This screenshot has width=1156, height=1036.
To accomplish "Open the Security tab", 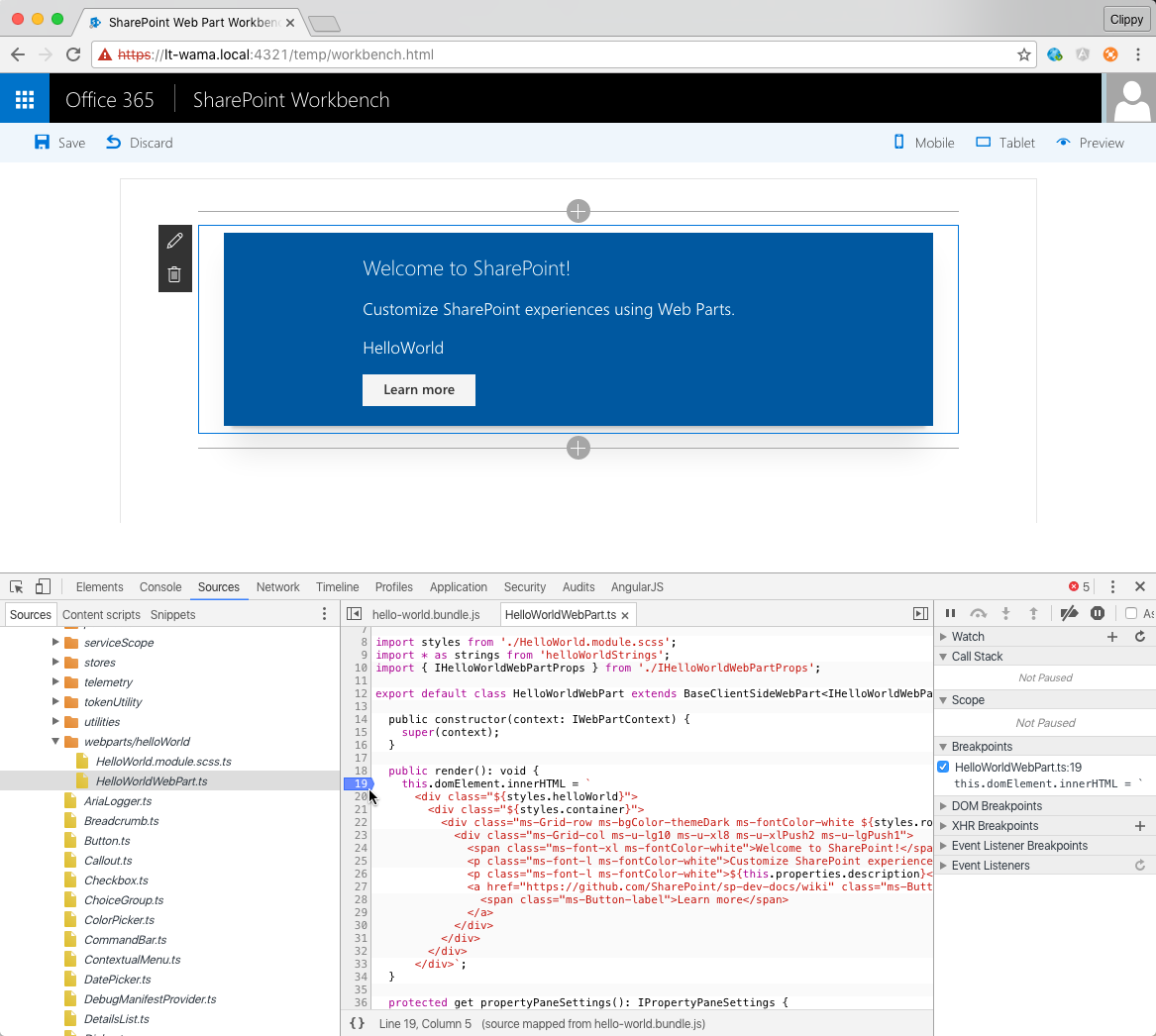I will point(525,587).
